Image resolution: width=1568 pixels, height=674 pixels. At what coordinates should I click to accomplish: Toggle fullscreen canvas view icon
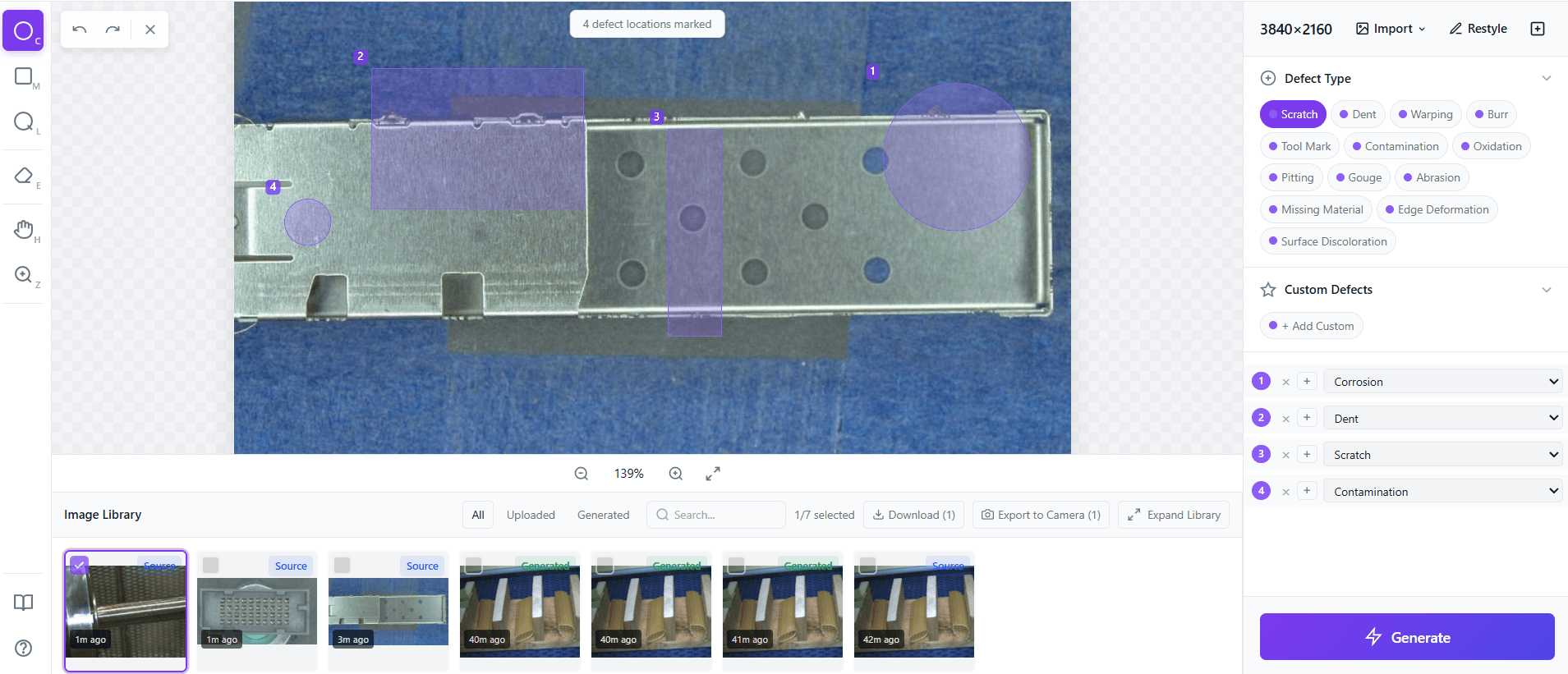pos(713,474)
